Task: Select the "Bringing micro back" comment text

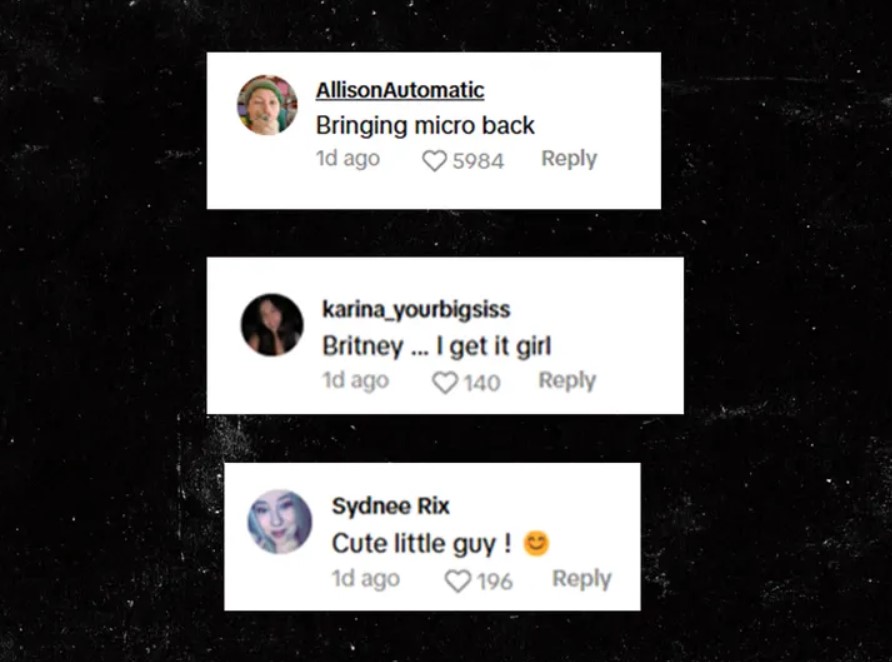Action: coord(425,126)
